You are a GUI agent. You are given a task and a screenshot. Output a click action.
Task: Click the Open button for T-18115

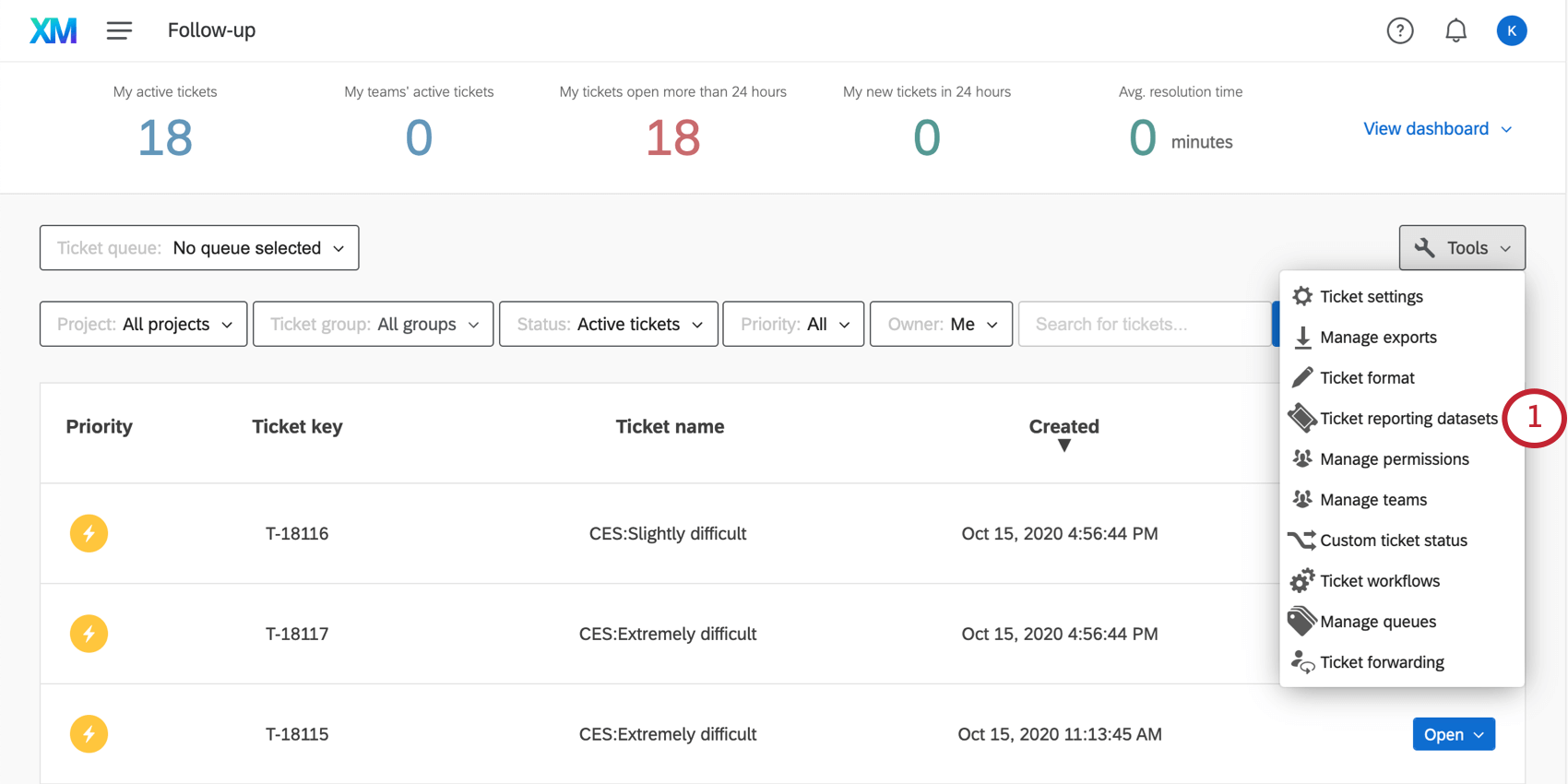coord(1453,734)
